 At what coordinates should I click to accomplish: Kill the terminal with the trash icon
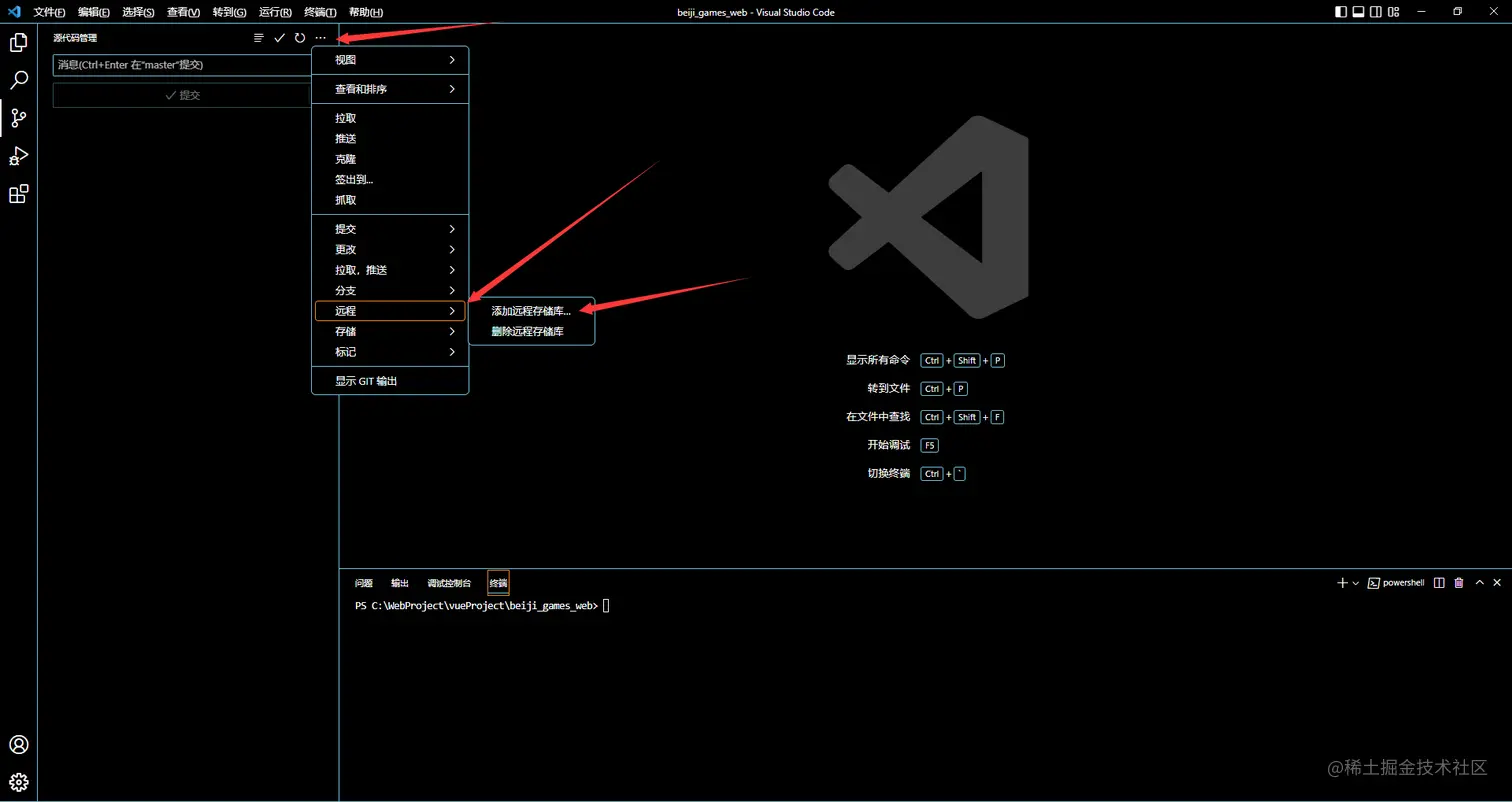coord(1458,583)
